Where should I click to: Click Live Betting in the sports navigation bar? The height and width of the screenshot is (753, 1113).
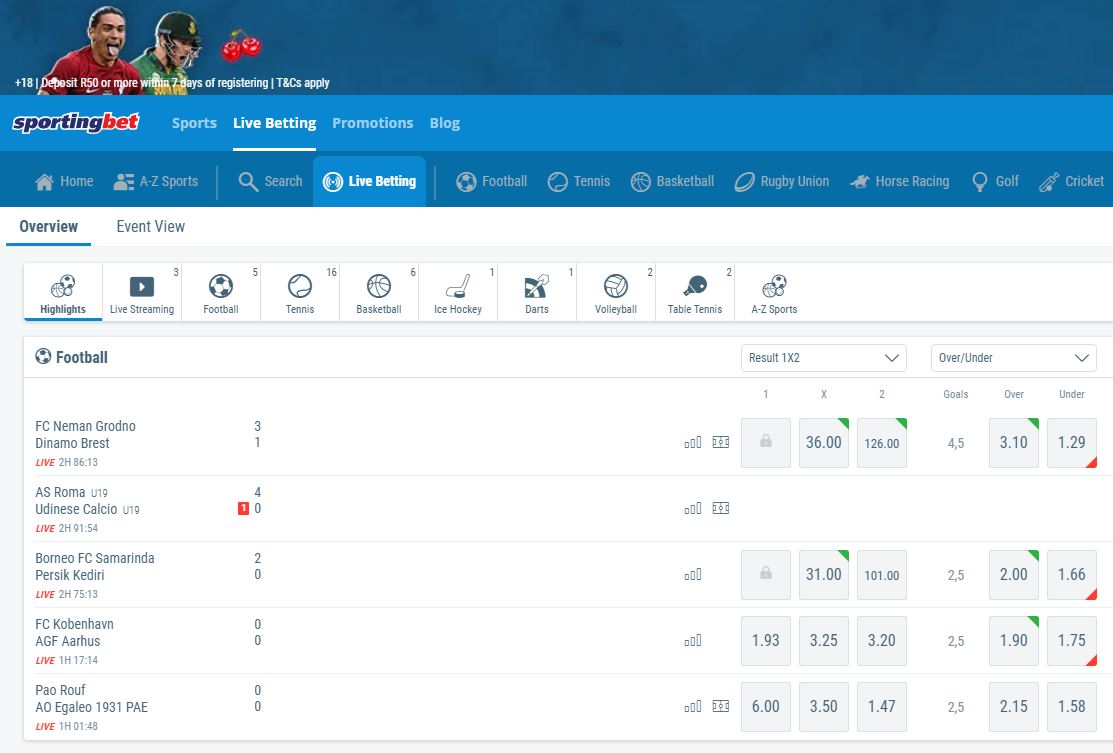pos(369,182)
